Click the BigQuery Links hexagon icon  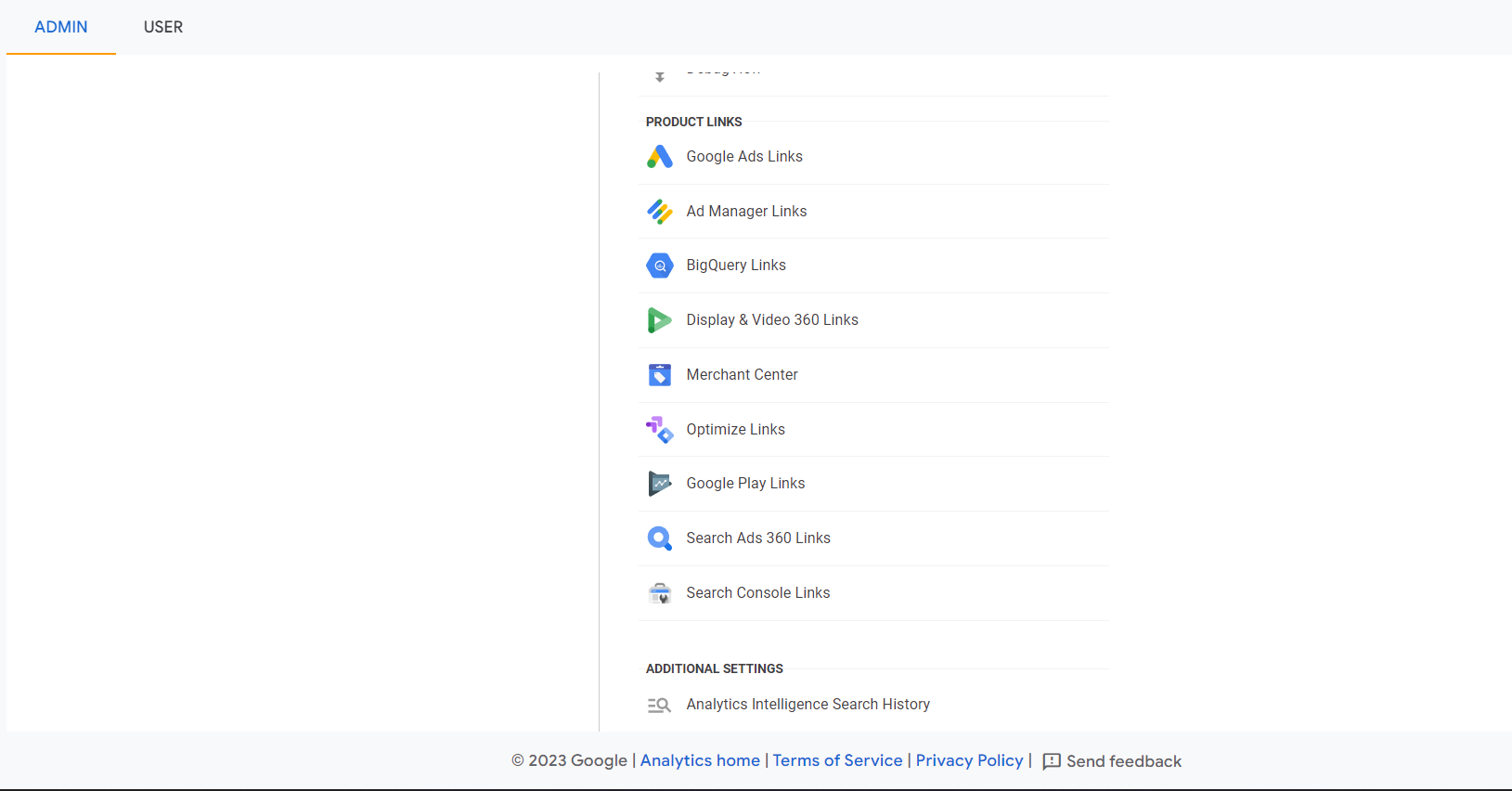tap(660, 266)
